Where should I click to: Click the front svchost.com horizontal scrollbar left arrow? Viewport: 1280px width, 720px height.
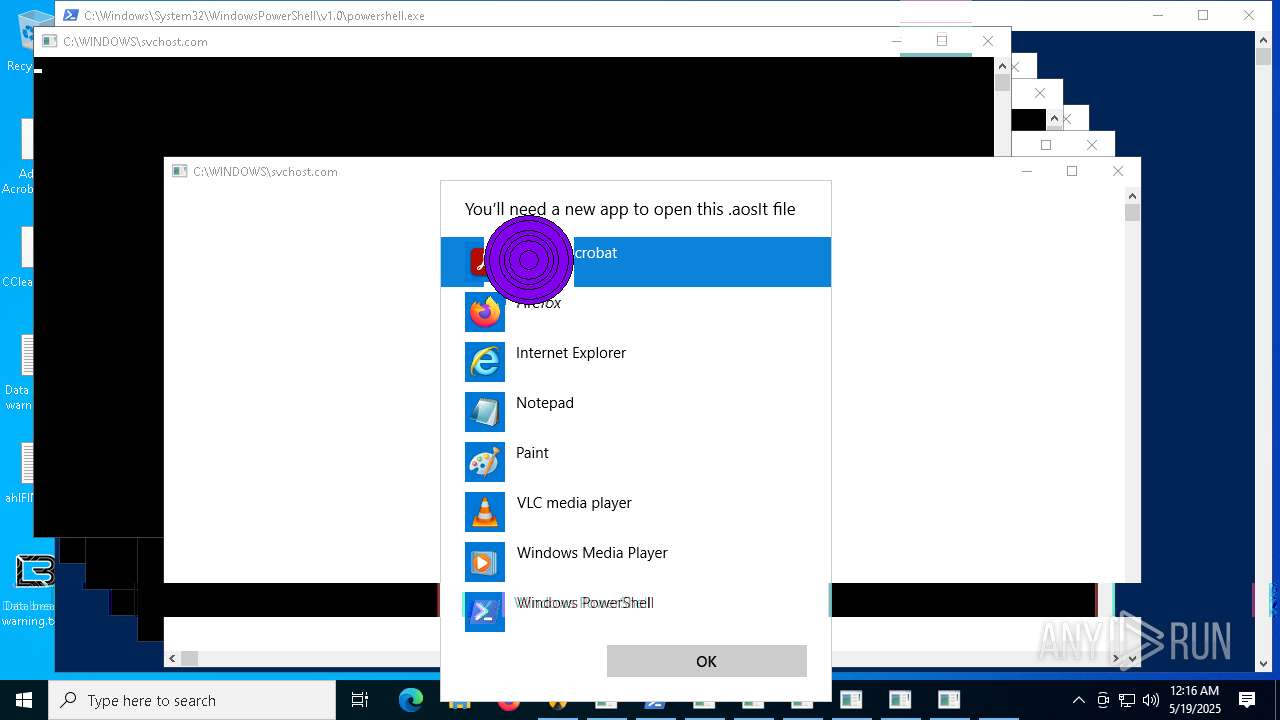point(173,658)
